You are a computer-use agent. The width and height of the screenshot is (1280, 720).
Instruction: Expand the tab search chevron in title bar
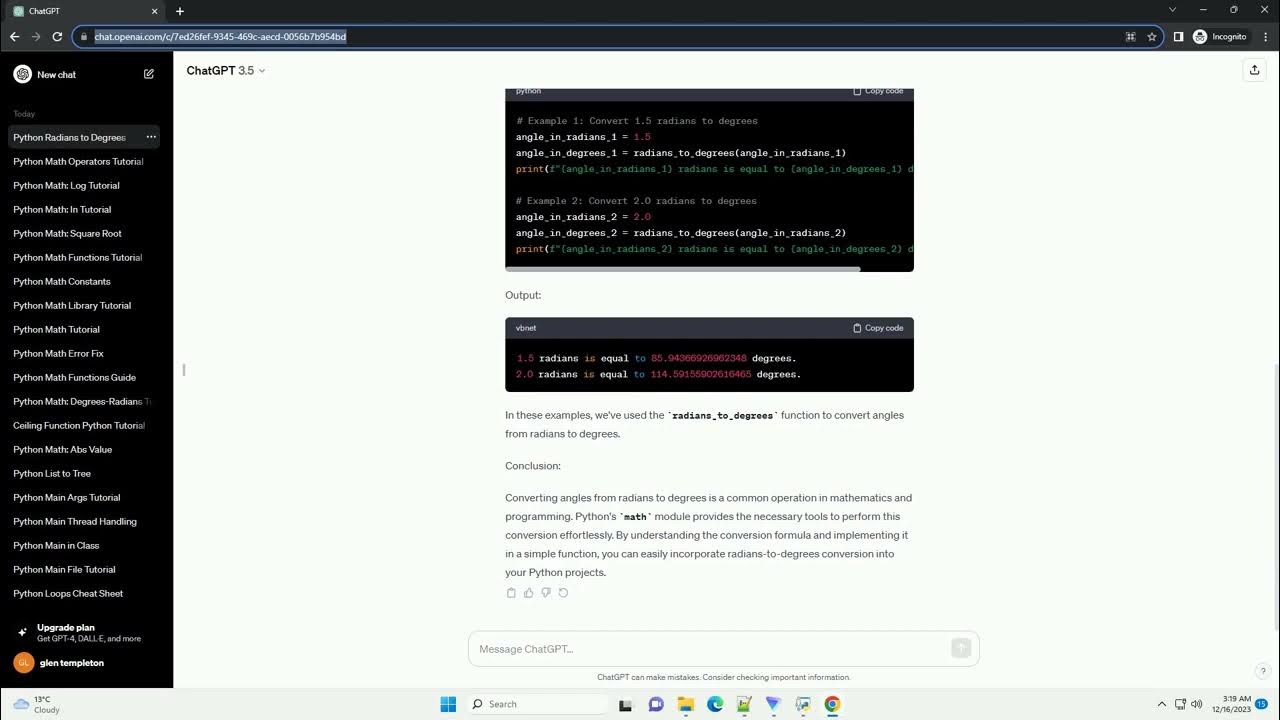click(1174, 10)
